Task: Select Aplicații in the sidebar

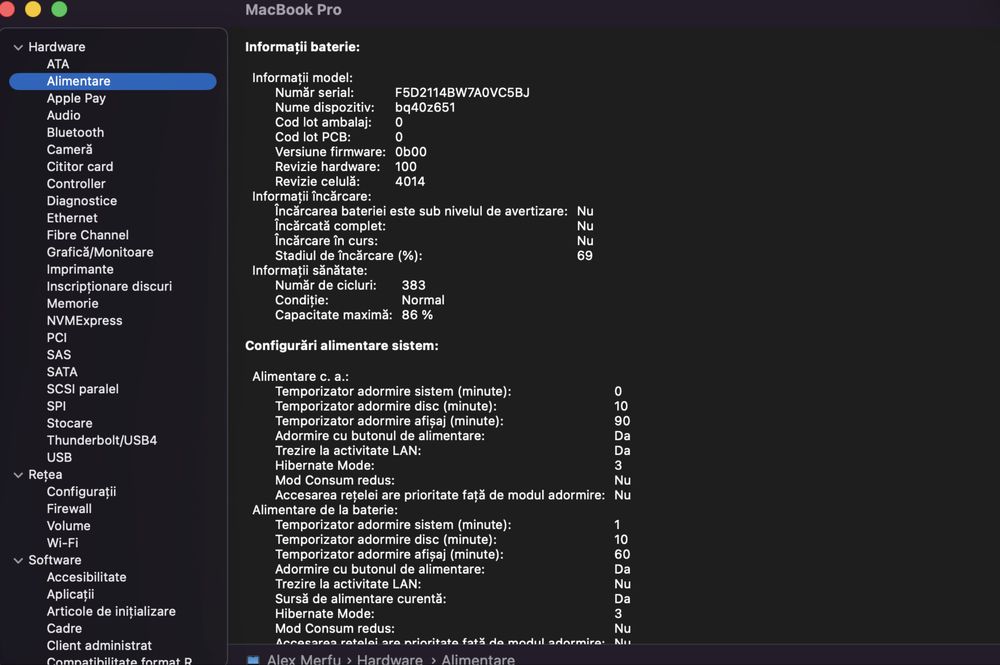Action: pyautogui.click(x=70, y=594)
